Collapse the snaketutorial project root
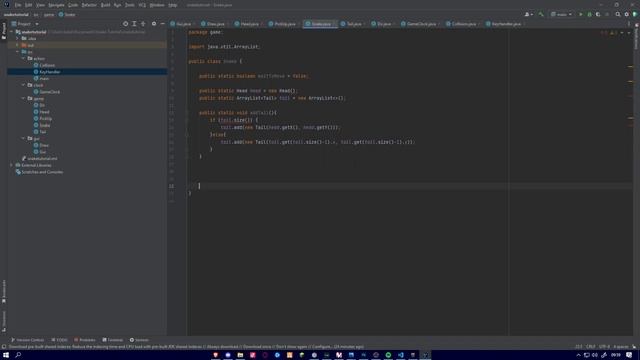 pos(11,32)
